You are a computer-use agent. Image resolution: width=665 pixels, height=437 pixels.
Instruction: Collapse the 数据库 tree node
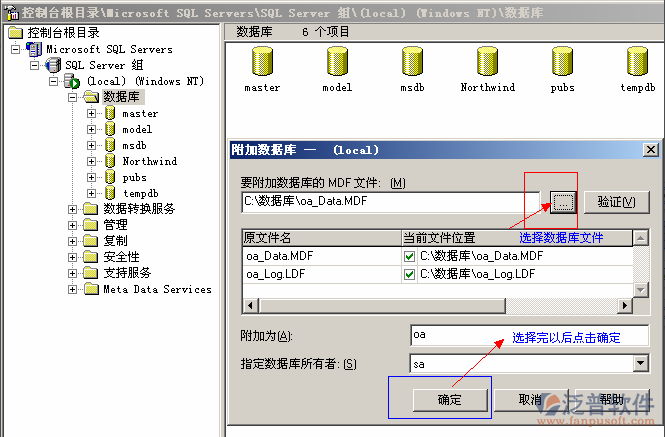click(73, 97)
